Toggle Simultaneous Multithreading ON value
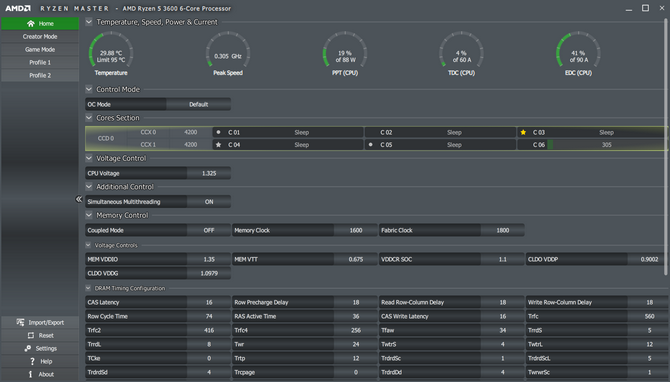Screen dimensions: 670x382 [209, 202]
